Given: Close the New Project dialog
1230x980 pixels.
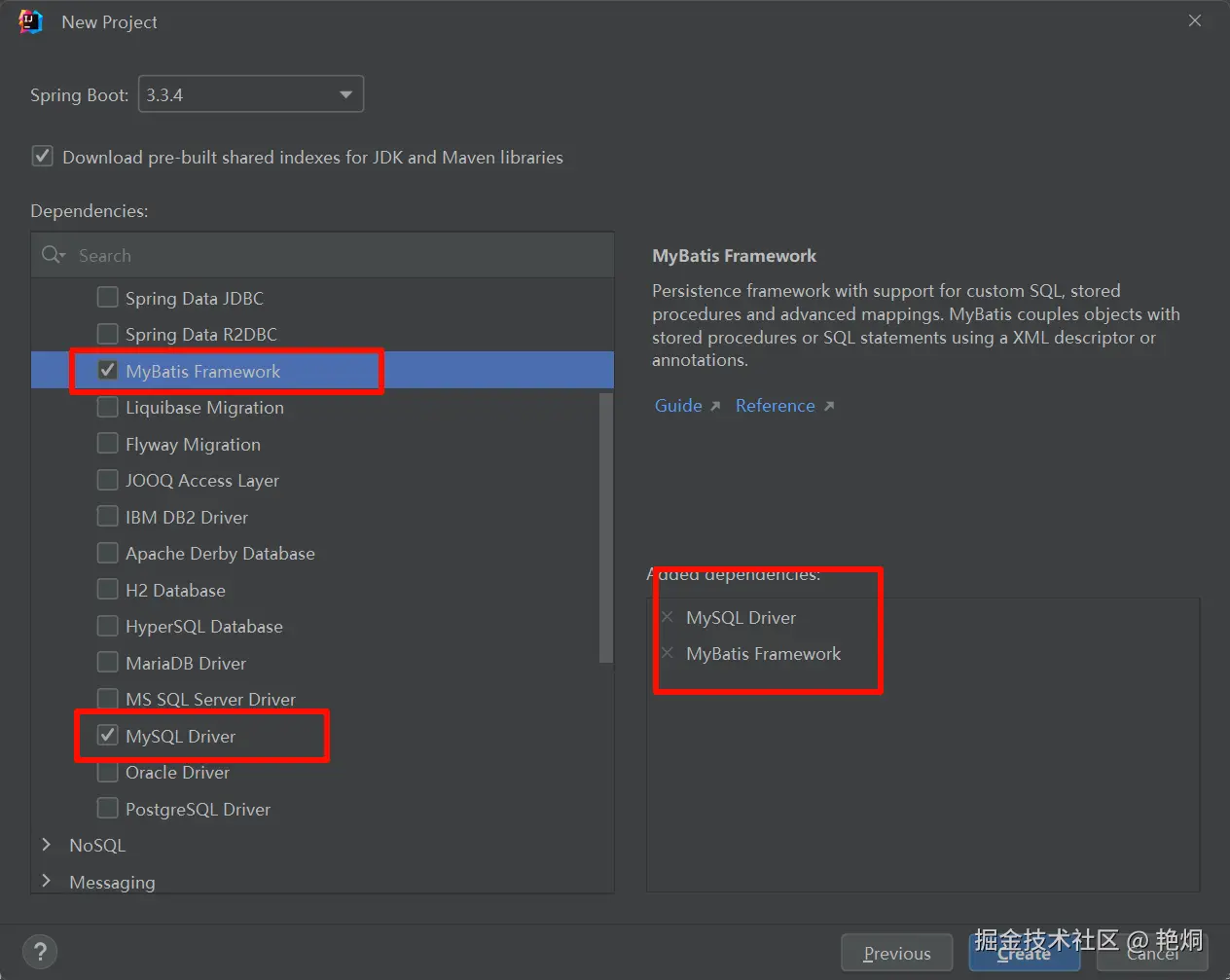Looking at the screenshot, I should [x=1195, y=20].
